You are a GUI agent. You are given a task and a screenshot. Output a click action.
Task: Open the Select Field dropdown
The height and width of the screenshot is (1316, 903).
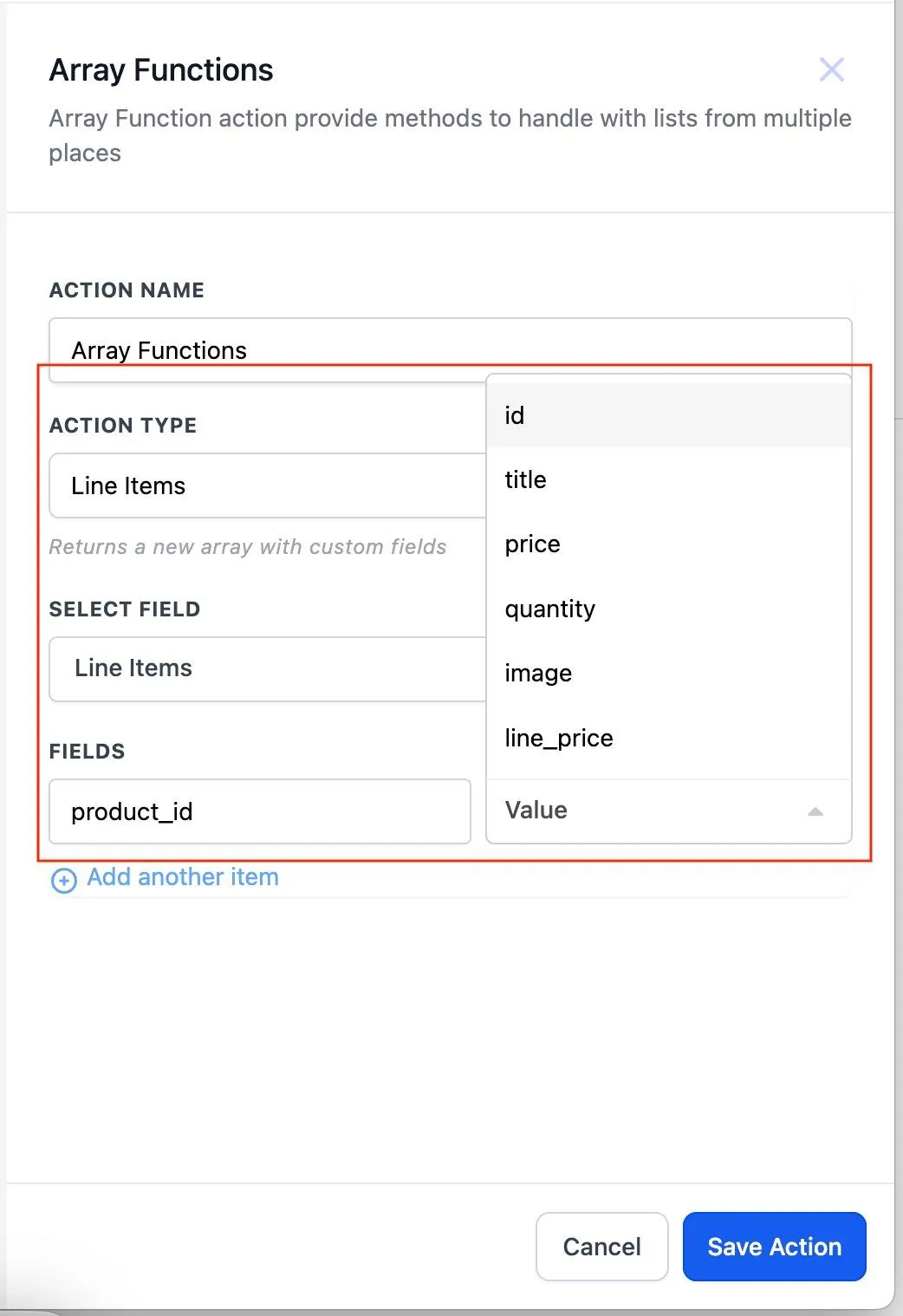267,668
